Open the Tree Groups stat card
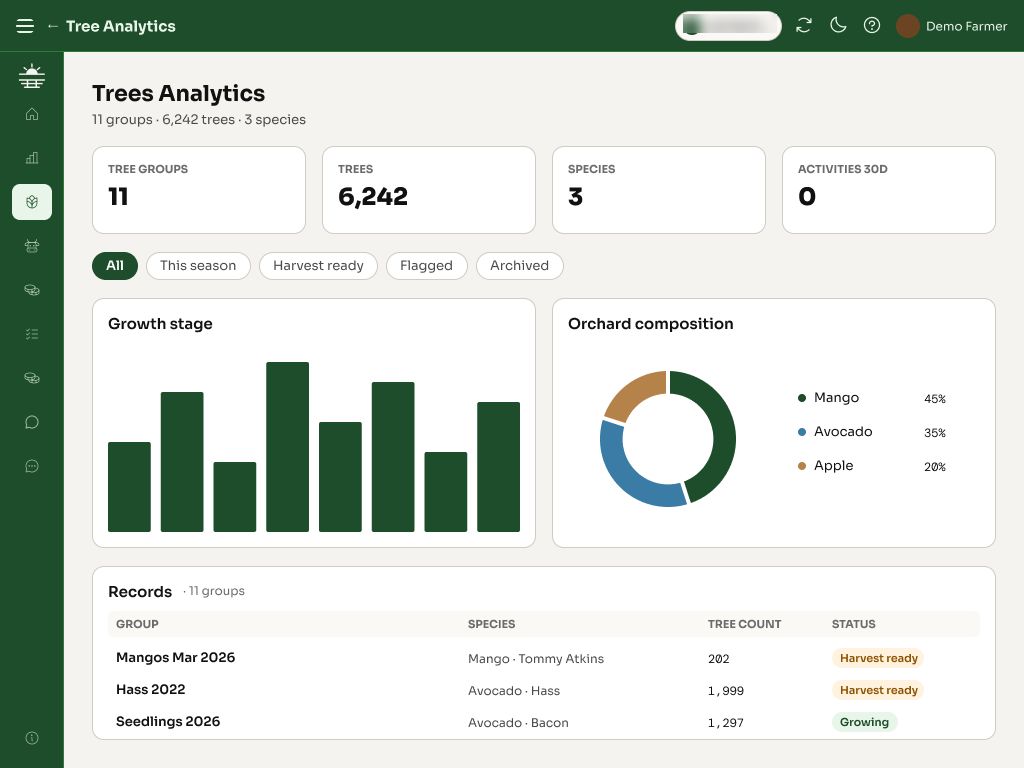The width and height of the screenshot is (1024, 768). click(199, 190)
